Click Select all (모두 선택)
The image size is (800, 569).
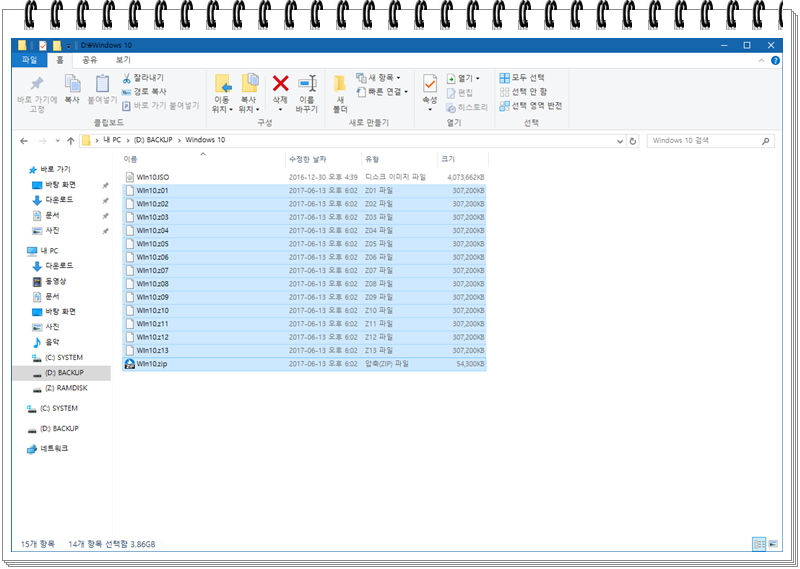click(522, 78)
